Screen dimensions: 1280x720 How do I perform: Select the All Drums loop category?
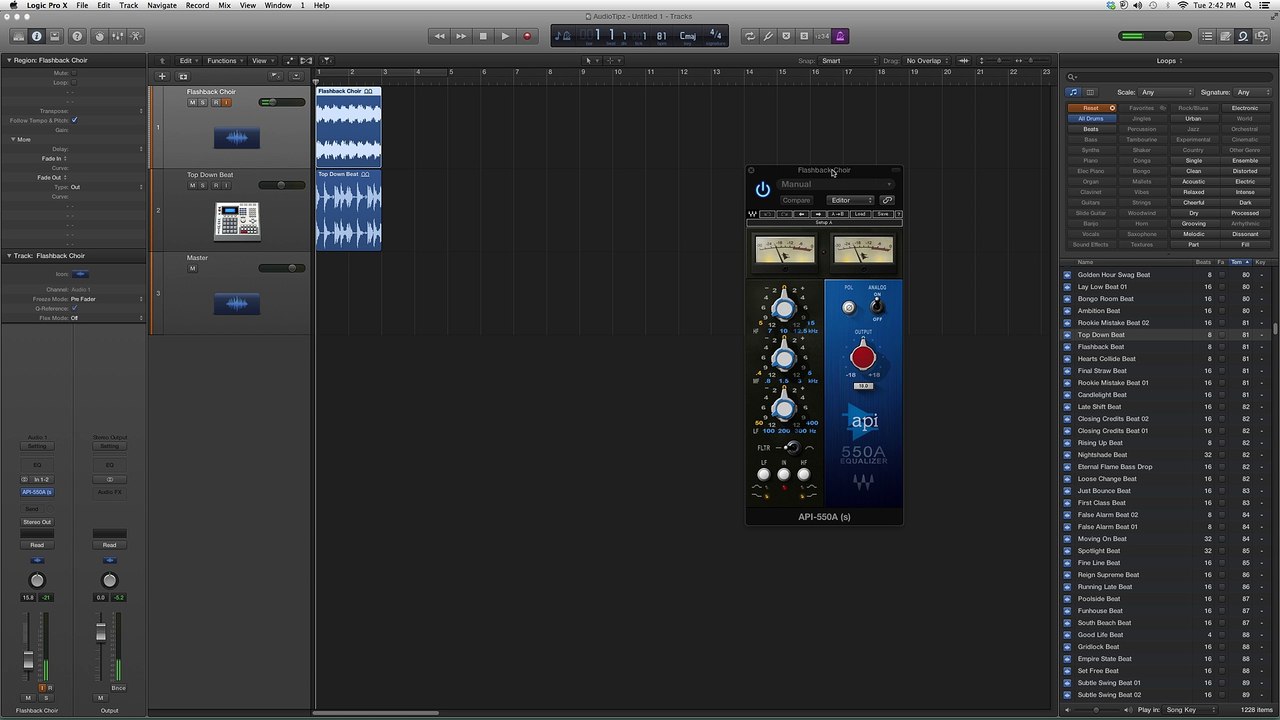click(x=1091, y=118)
